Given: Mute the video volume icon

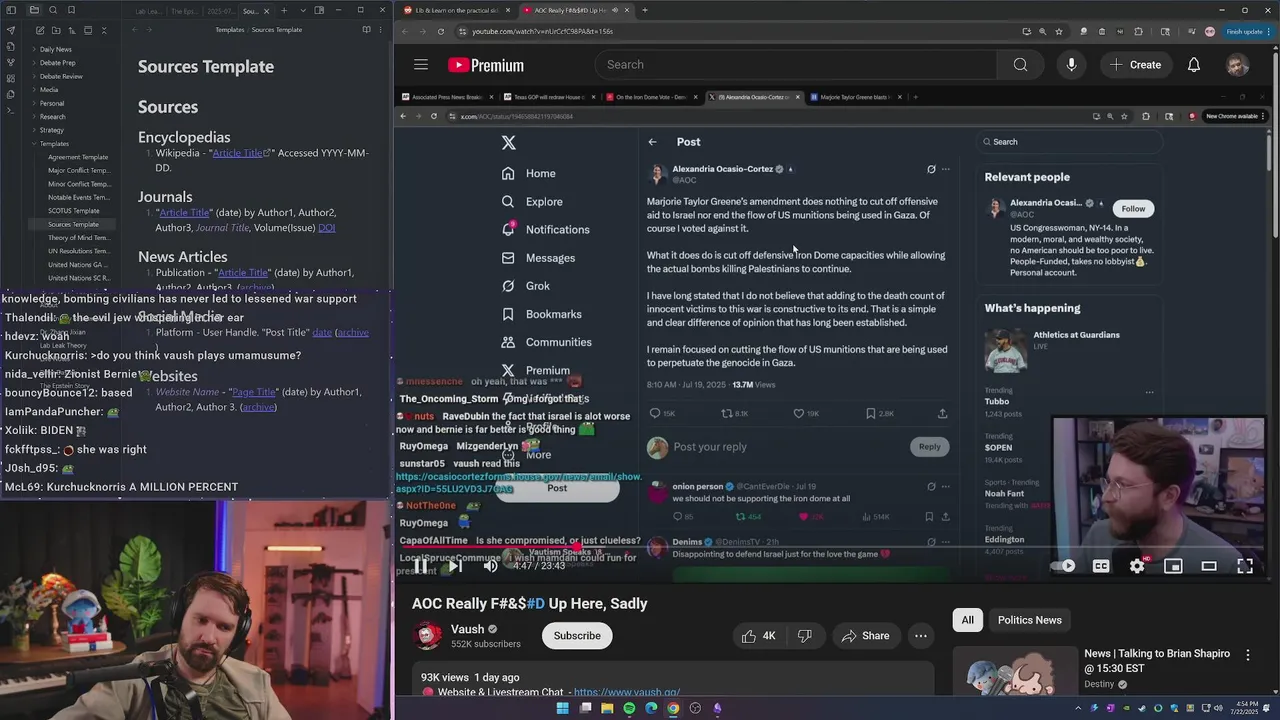Looking at the screenshot, I should tap(490, 566).
